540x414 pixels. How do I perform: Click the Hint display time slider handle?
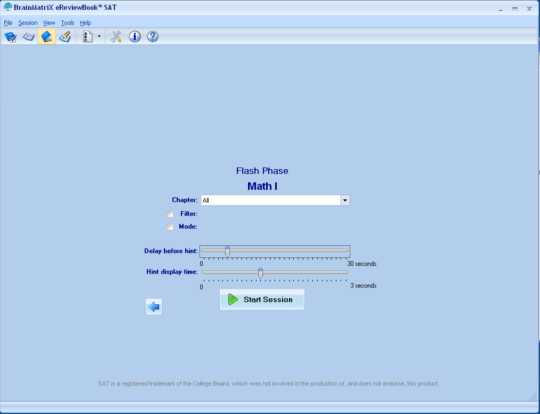click(x=261, y=273)
